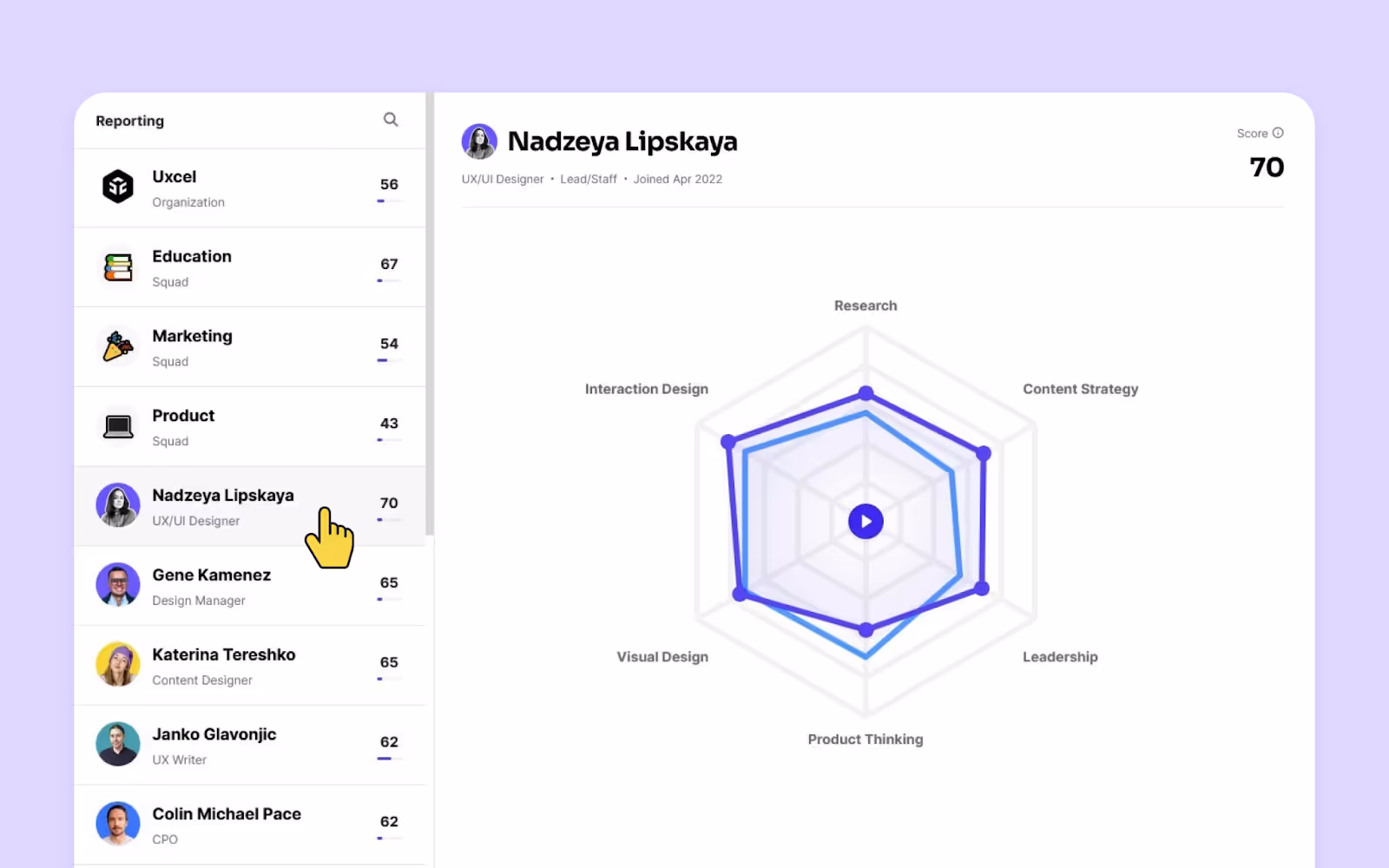Select the Uxcel organization logo icon
The image size is (1389, 868).
pos(118,187)
